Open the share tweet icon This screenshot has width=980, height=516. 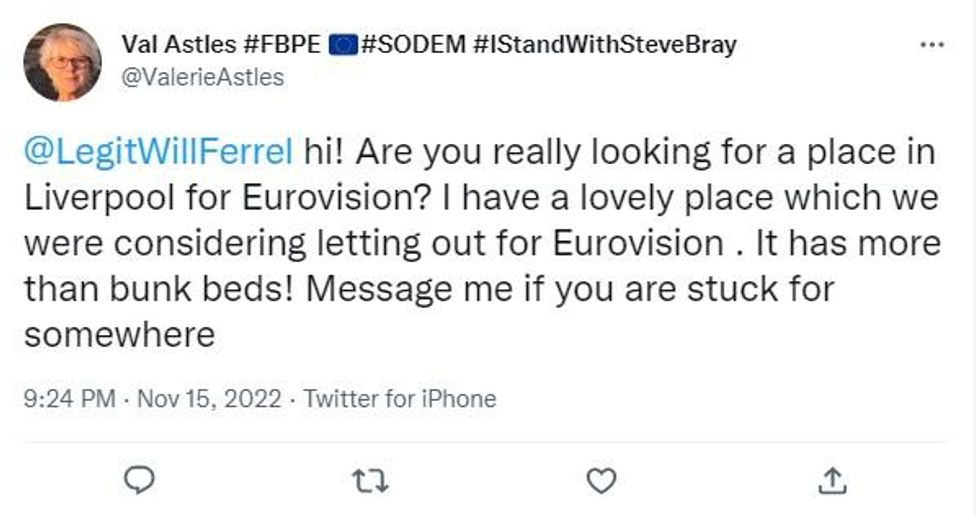(x=829, y=482)
